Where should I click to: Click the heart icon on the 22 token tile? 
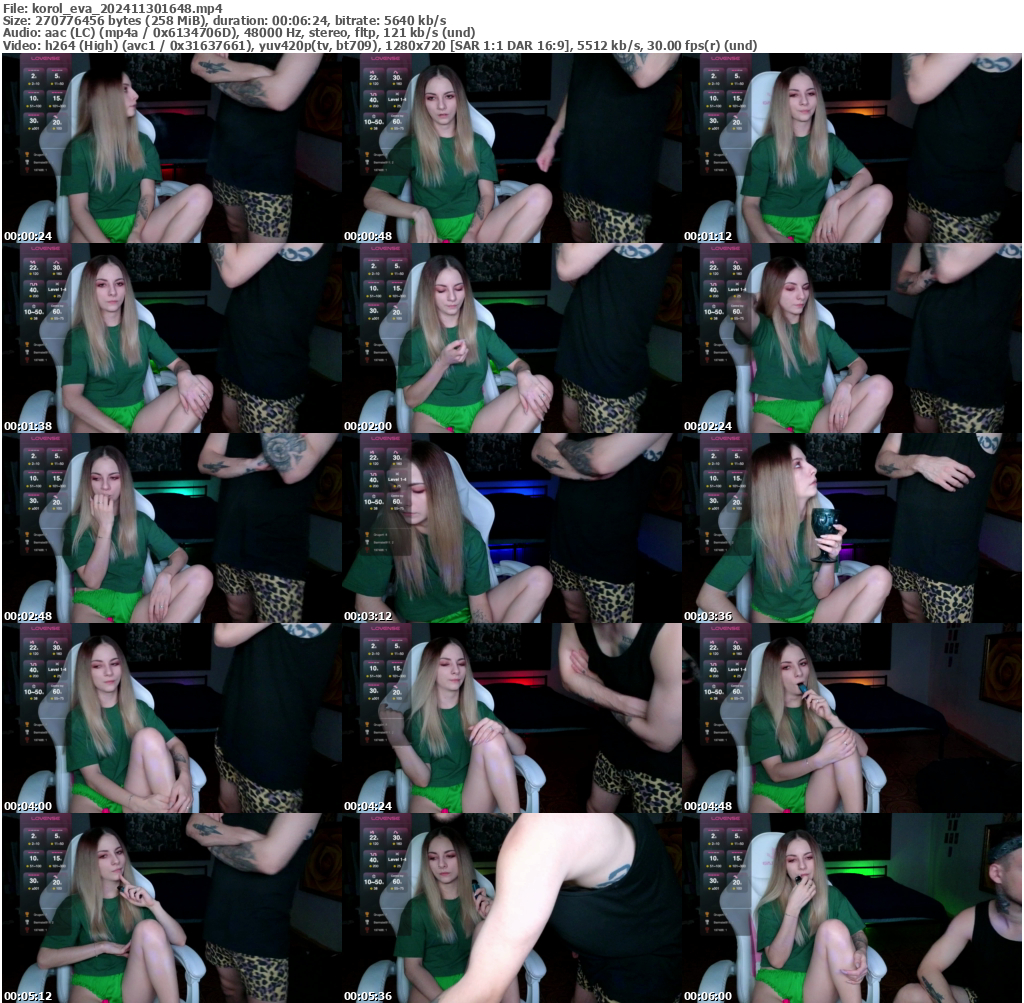tap(373, 71)
